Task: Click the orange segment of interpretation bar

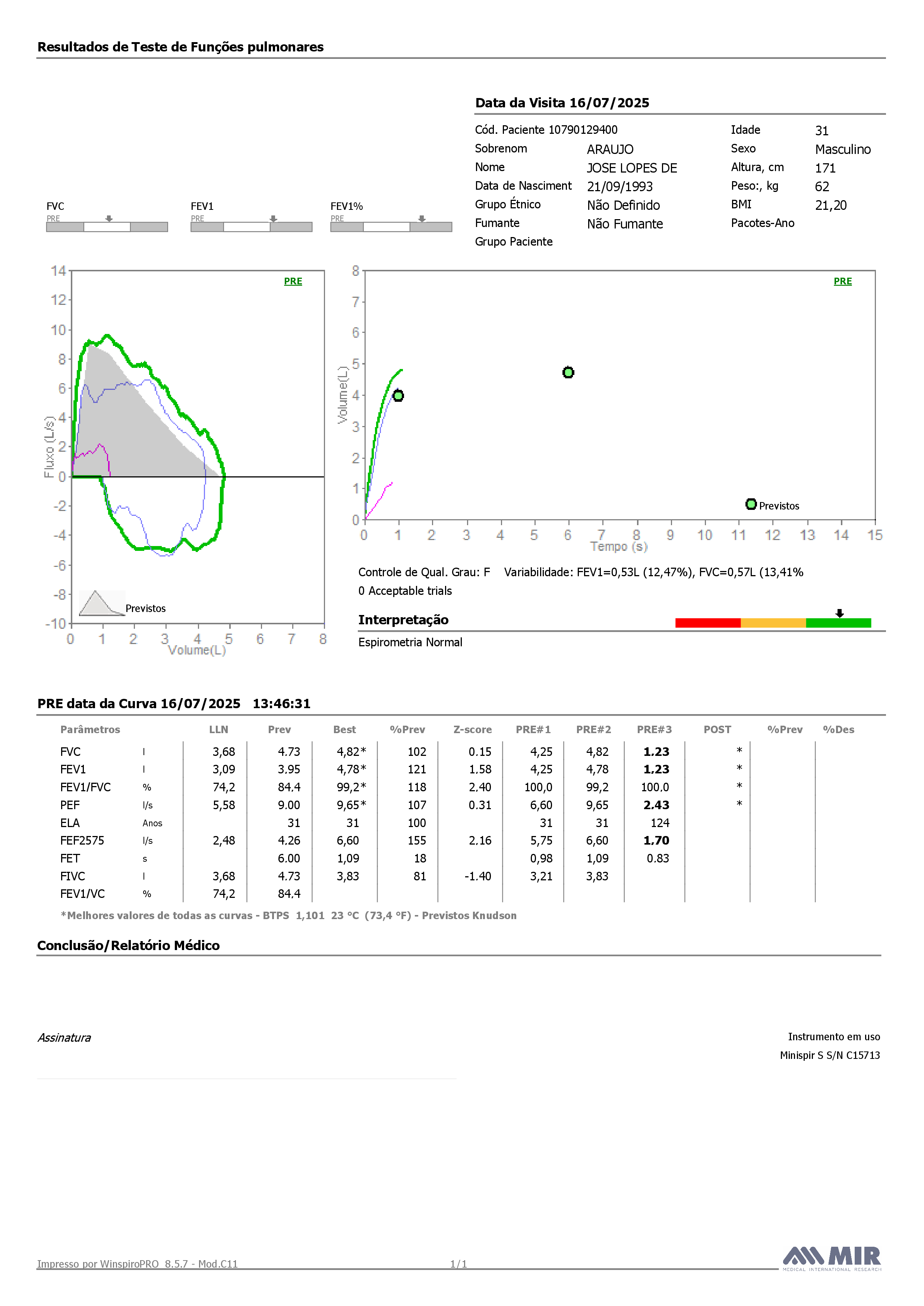Action: click(x=773, y=623)
